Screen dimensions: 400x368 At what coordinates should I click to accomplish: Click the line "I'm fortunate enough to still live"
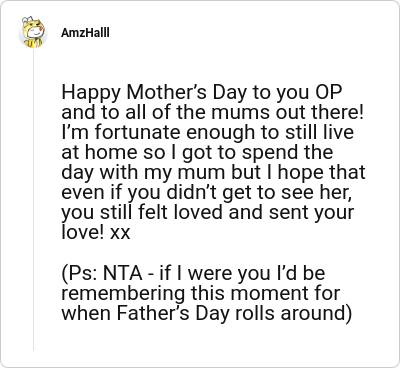[x=207, y=132]
